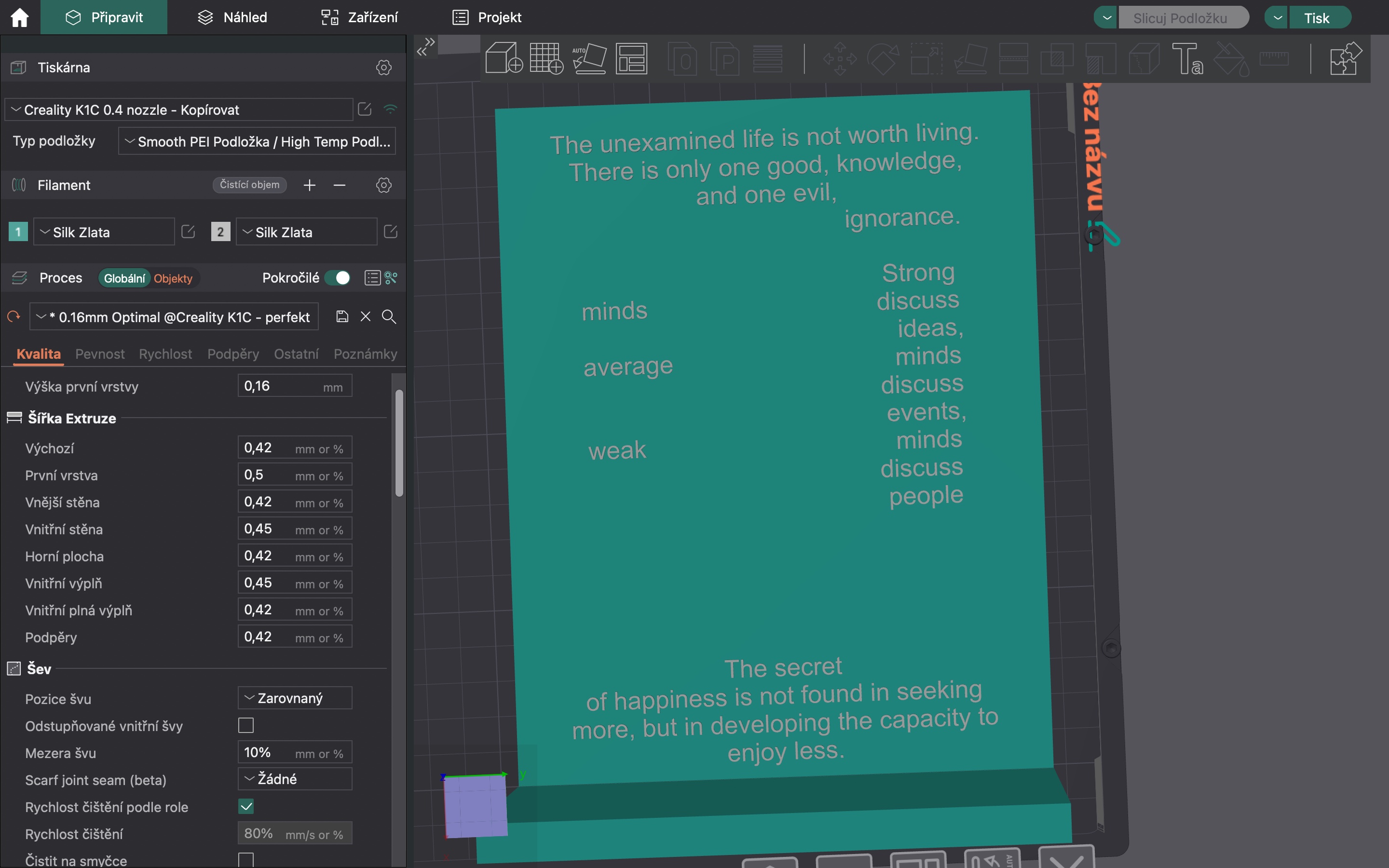Click filament 1 color swatch
Image resolution: width=1389 pixels, height=868 pixels.
(18, 232)
